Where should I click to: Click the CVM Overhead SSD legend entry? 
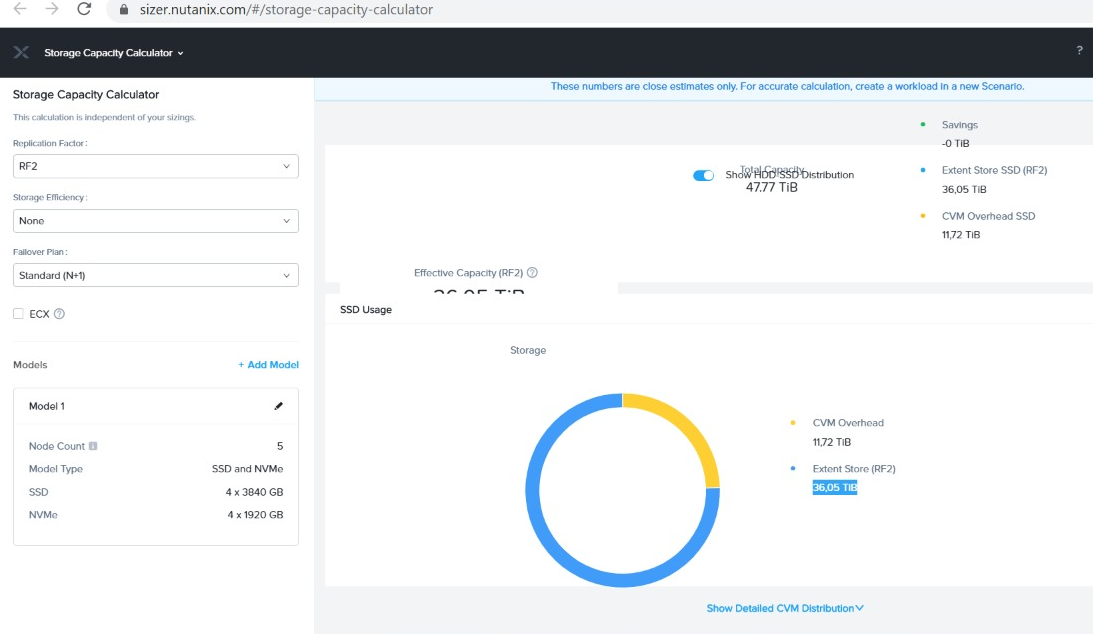(x=988, y=216)
